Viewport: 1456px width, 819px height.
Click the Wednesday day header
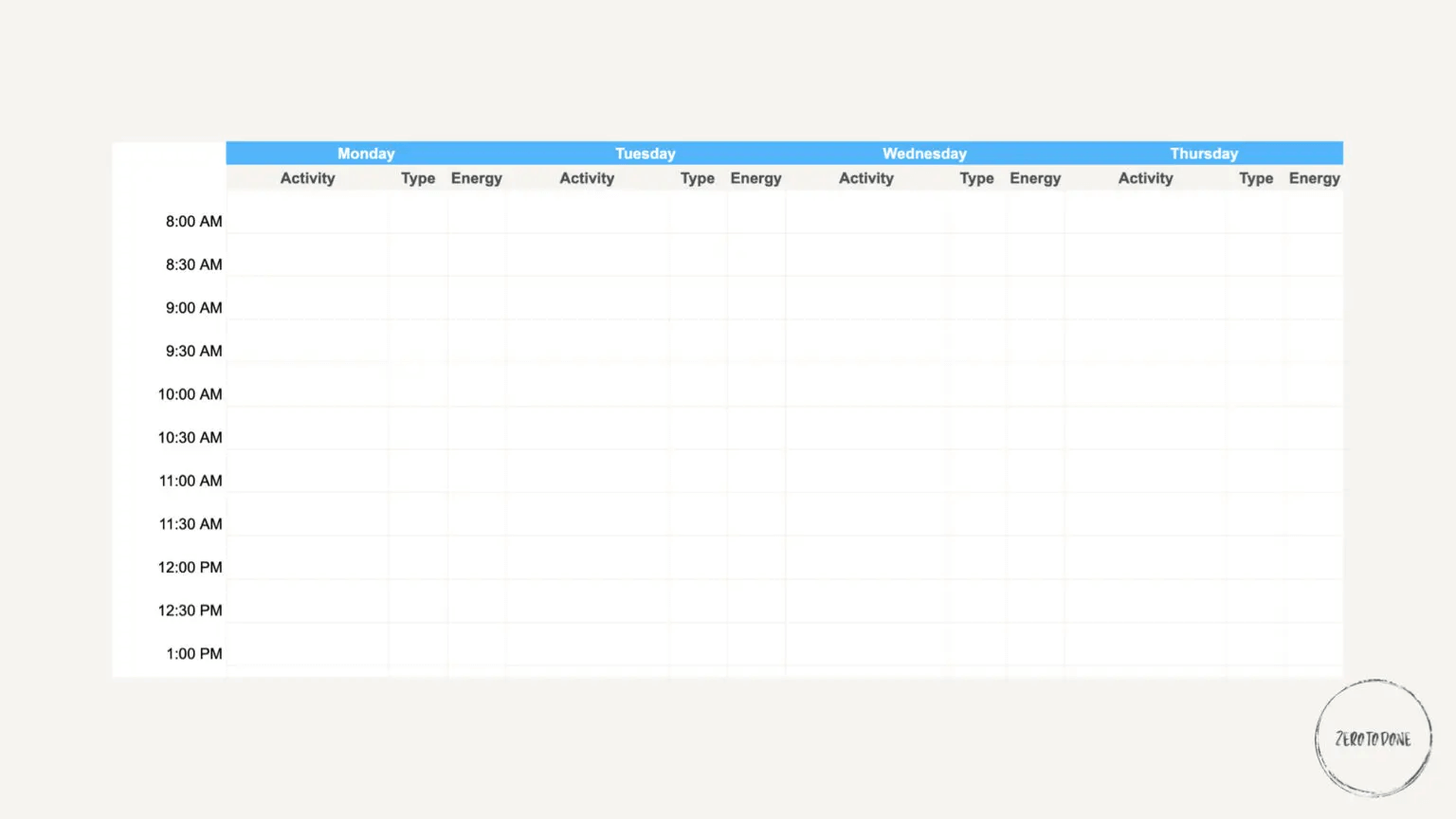[x=924, y=154]
